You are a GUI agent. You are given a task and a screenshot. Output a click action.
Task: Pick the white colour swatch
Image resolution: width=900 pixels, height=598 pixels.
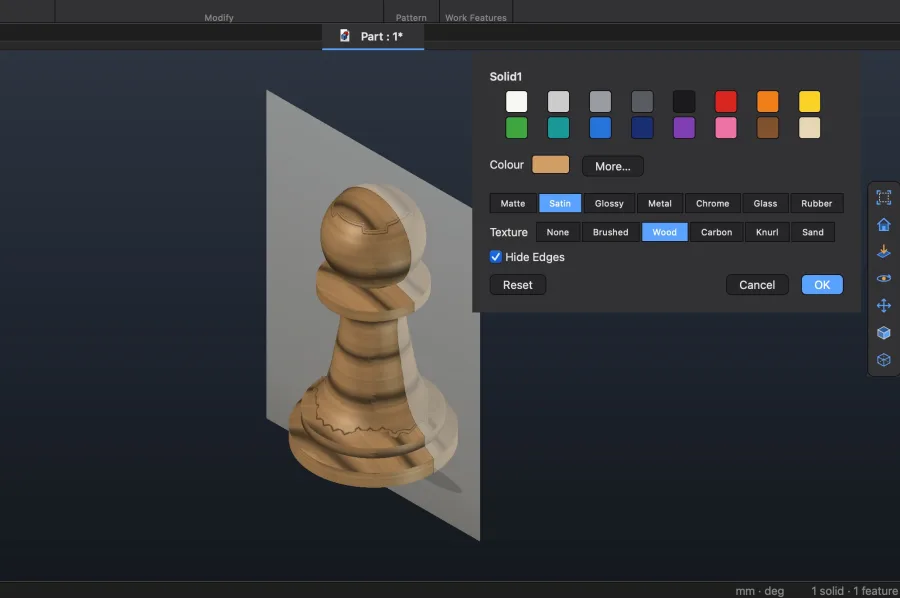(x=516, y=102)
